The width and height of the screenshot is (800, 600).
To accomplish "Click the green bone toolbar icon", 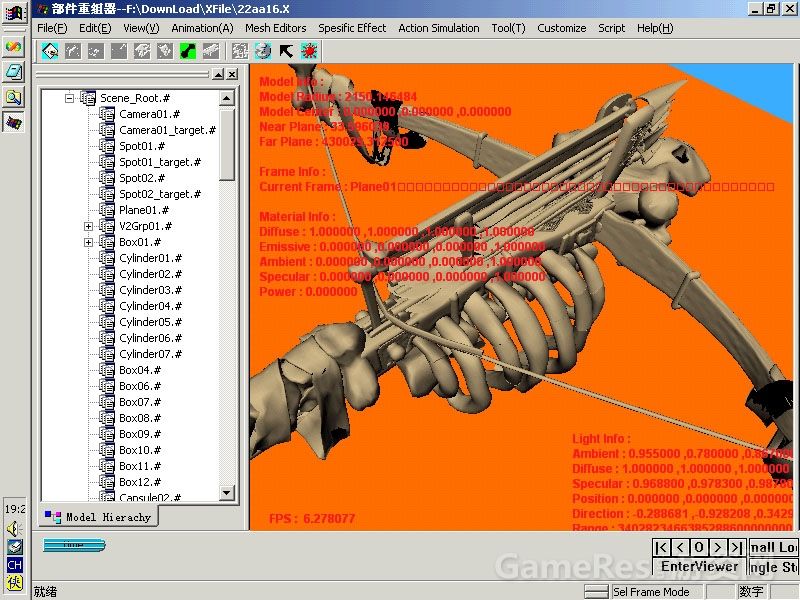I will tap(187, 51).
